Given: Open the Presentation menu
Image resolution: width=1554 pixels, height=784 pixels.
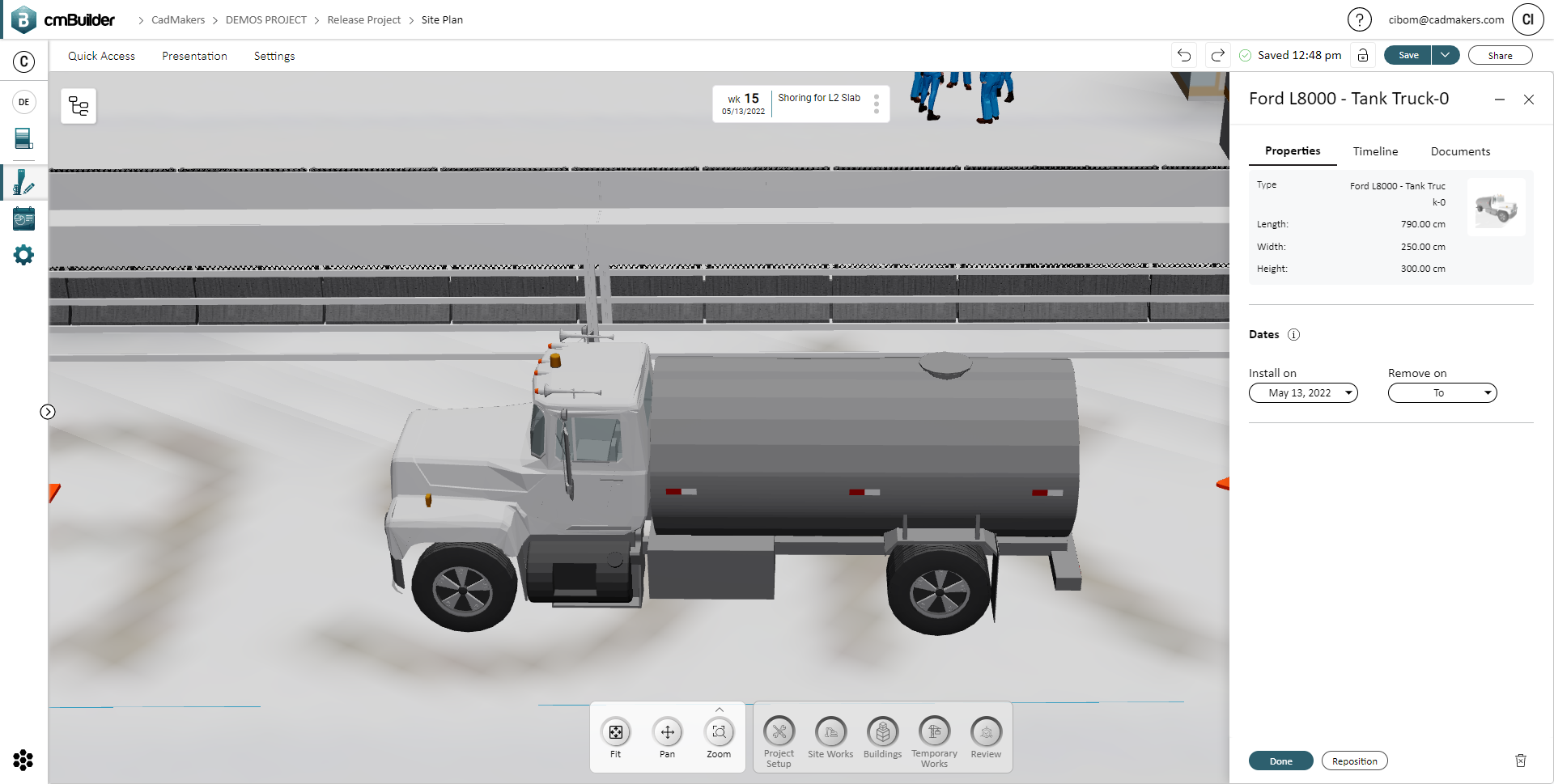Looking at the screenshot, I should (194, 56).
